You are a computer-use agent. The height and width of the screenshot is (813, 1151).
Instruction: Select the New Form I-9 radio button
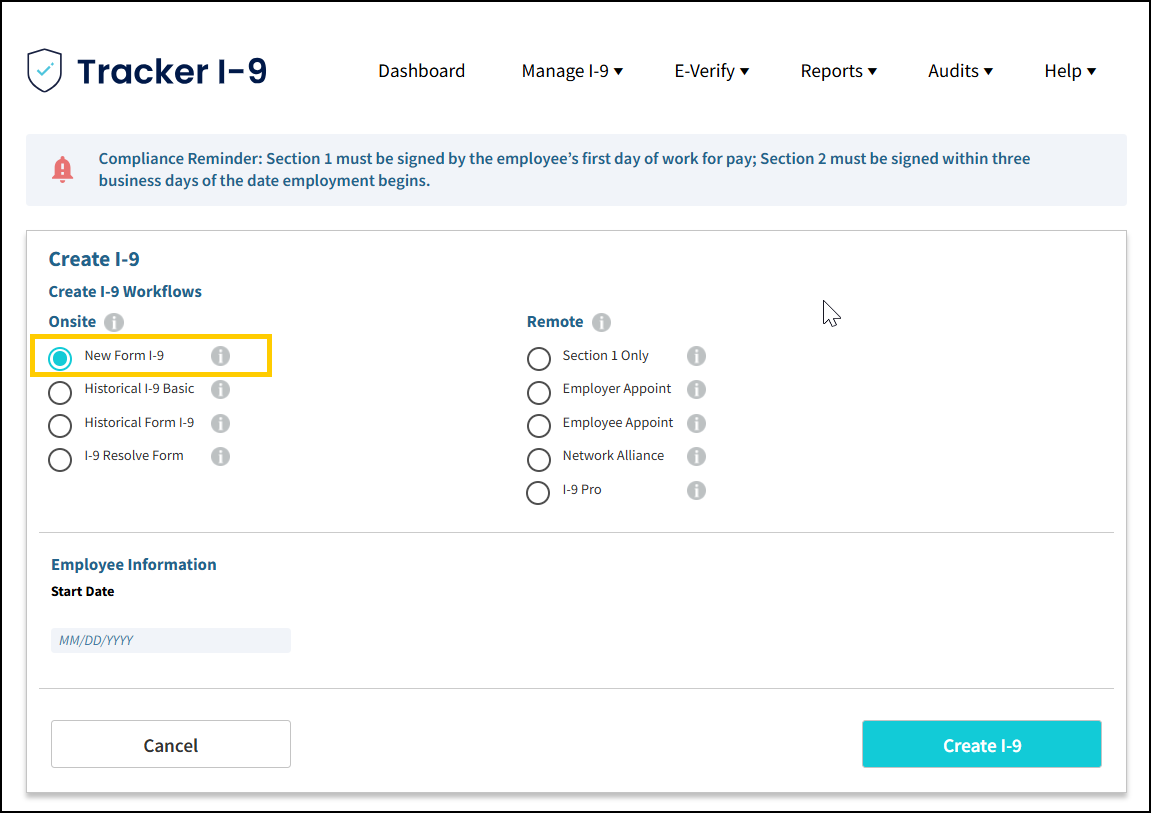(x=60, y=358)
